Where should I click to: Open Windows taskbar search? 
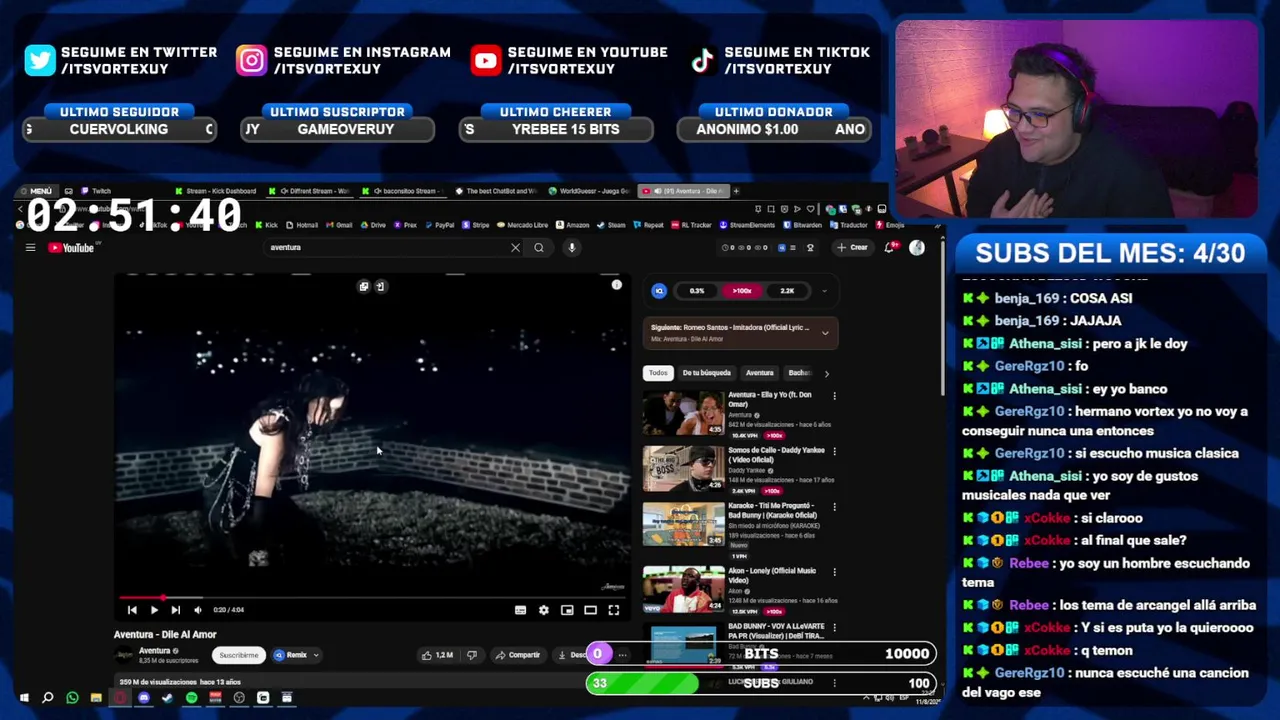click(x=47, y=698)
